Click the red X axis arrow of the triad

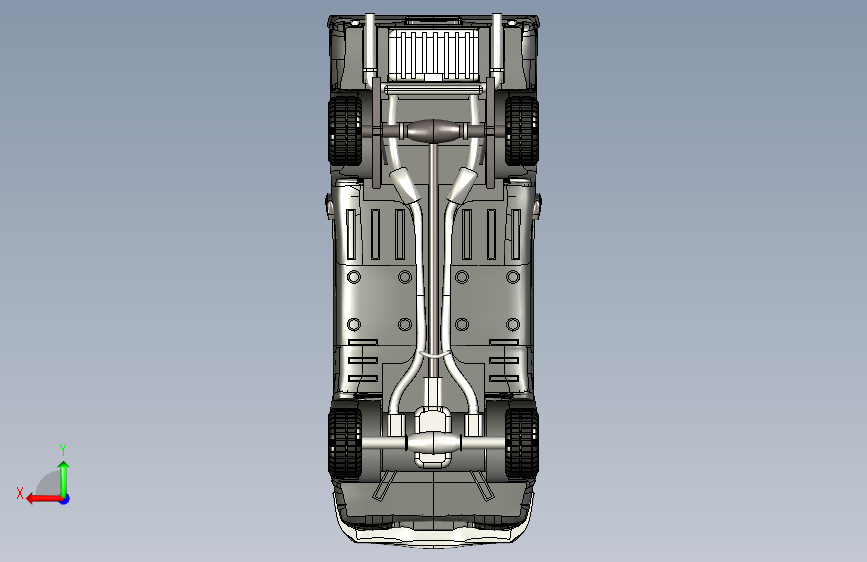pos(44,499)
